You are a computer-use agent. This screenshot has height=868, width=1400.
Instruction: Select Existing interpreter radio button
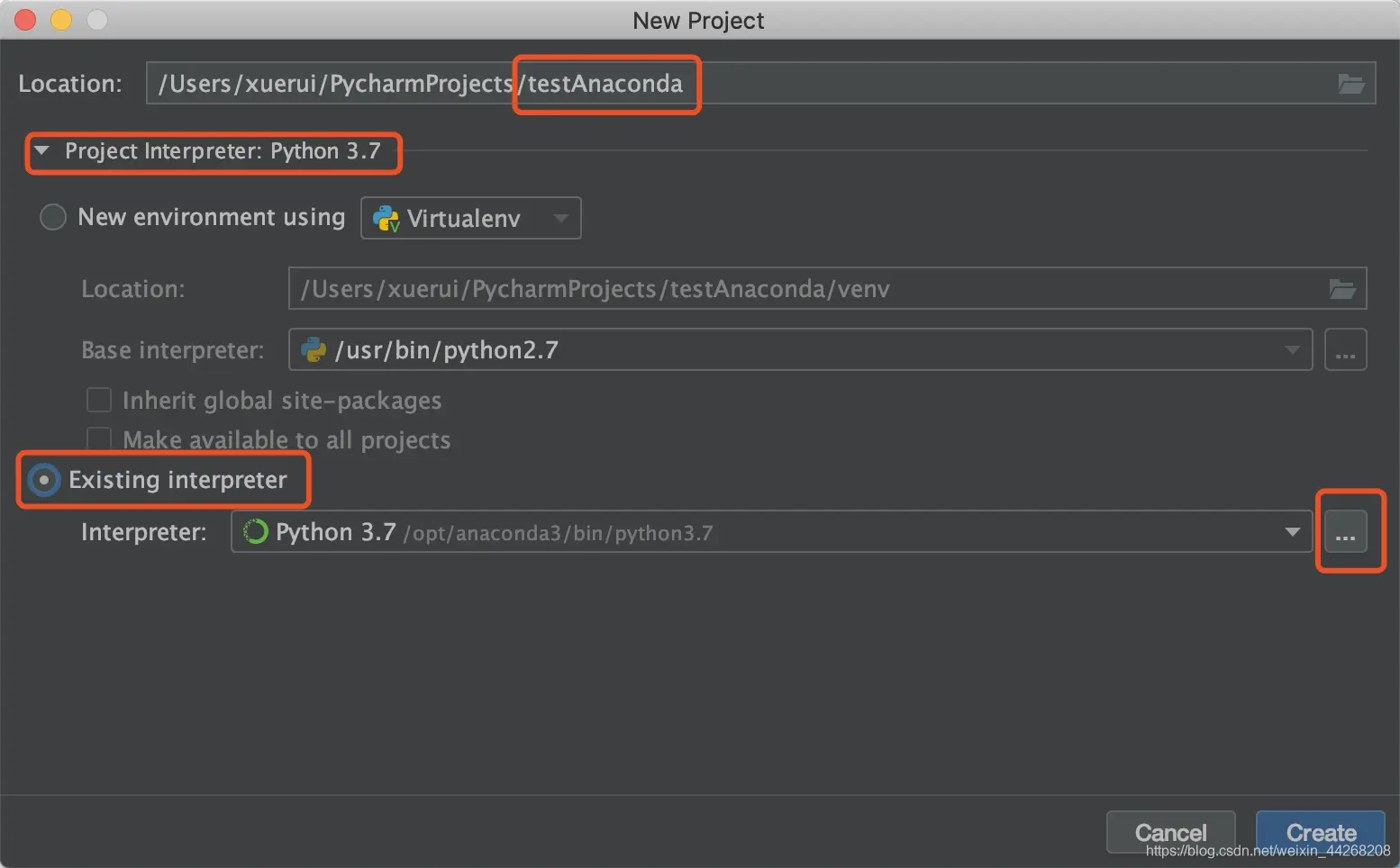point(43,480)
